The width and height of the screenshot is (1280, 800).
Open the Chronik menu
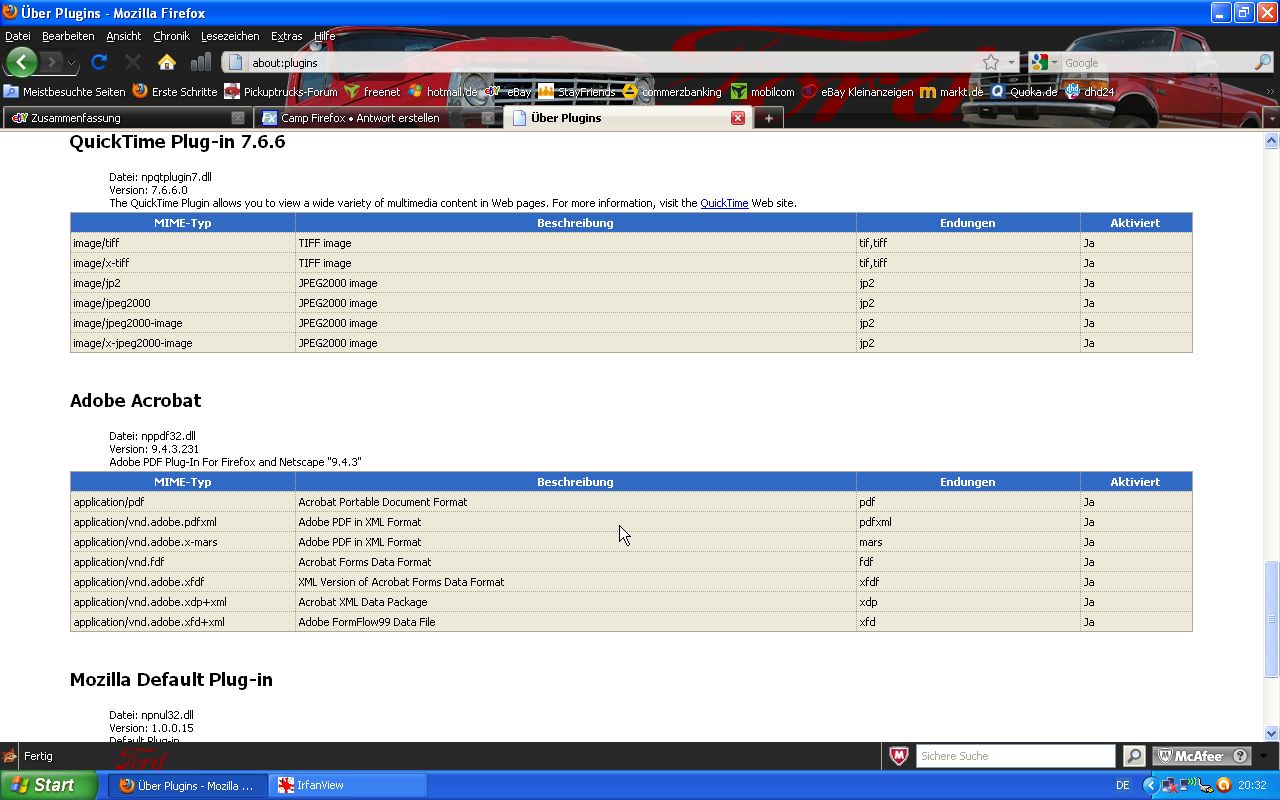point(171,36)
